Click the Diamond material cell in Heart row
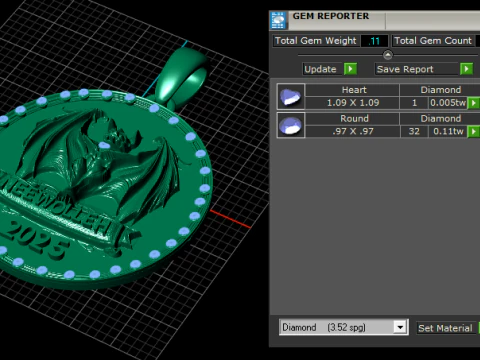This screenshot has width=480, height=360. pos(440,90)
